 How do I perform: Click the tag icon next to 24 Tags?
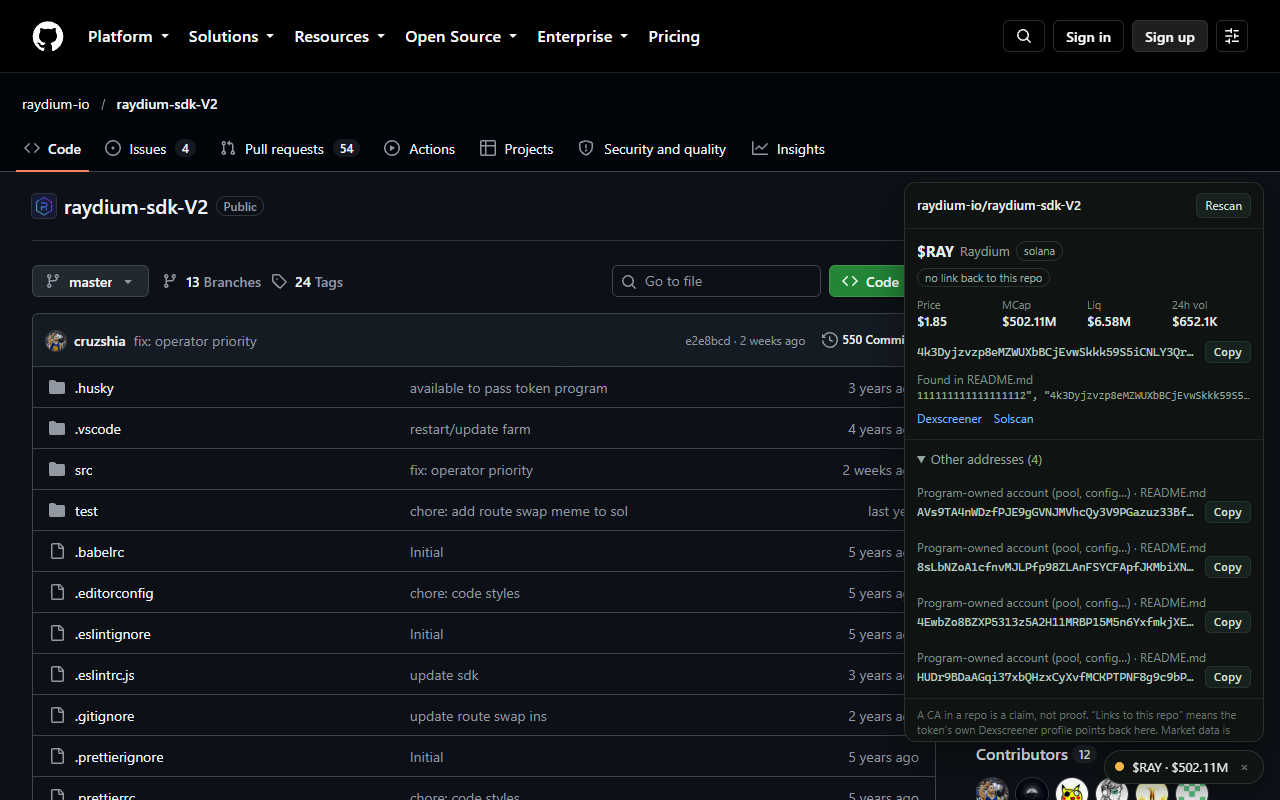coord(279,282)
